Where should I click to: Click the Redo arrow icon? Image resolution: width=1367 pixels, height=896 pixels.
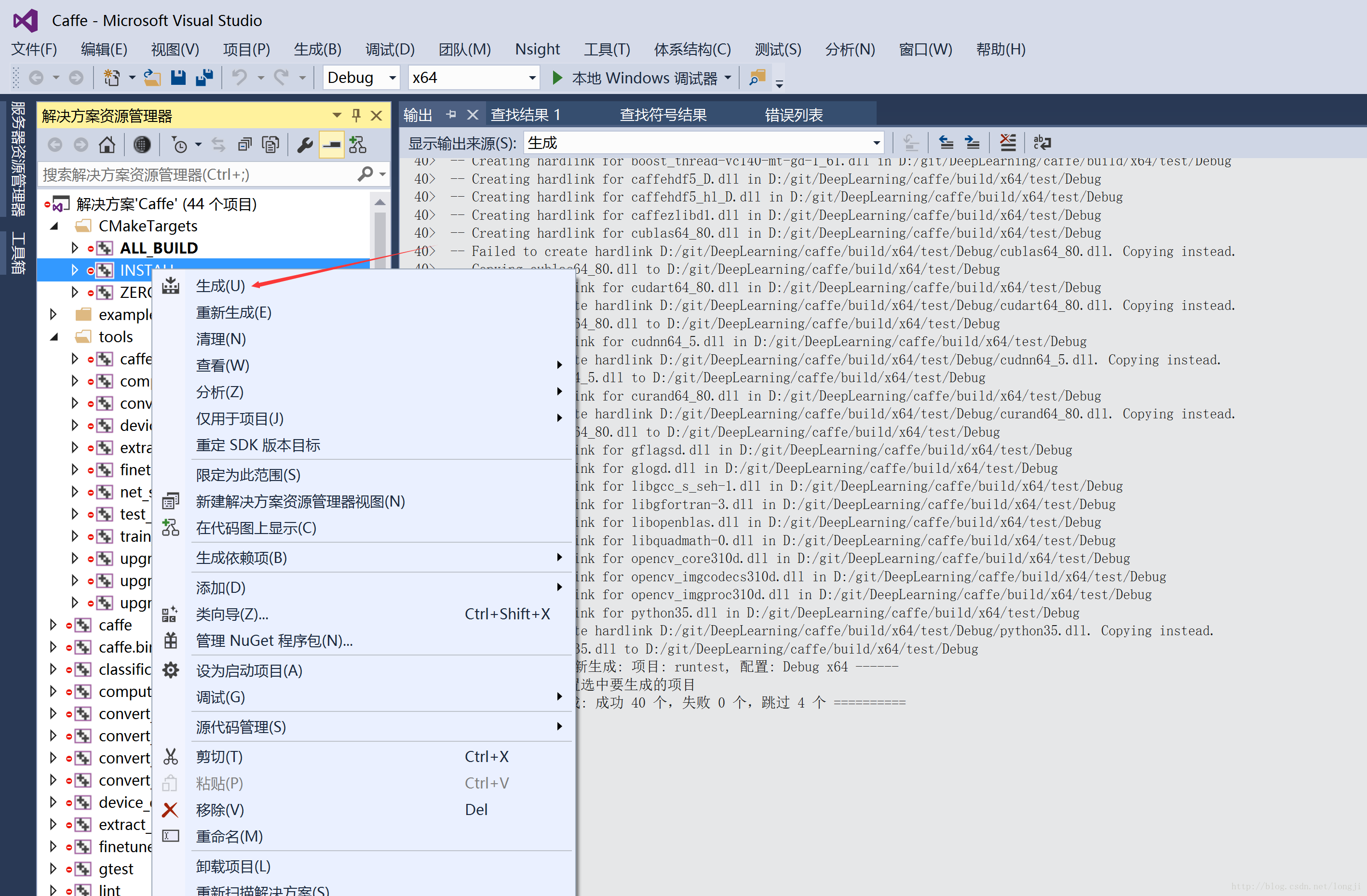pyautogui.click(x=282, y=78)
